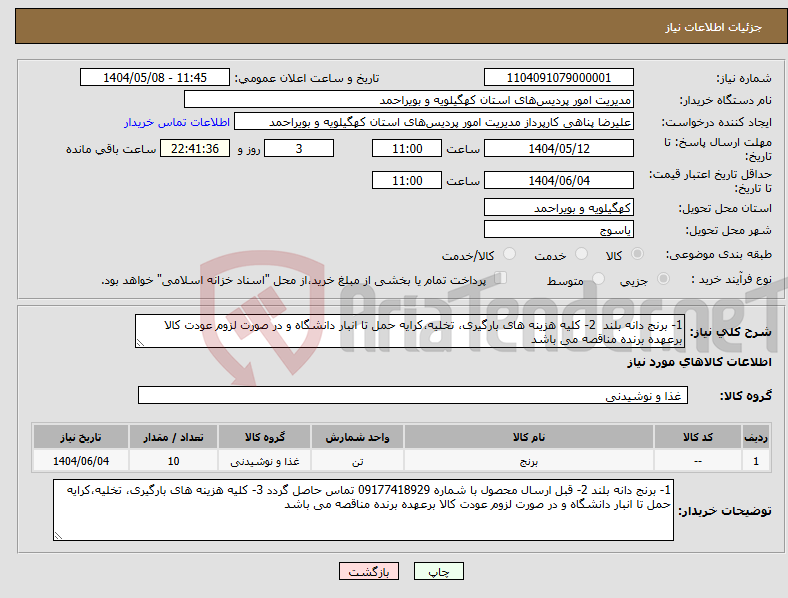Viewport: 788px width, 598px height.
Task: Click the جزئیات اطلاعات نیاز page header
Action: pyautogui.click(x=713, y=27)
